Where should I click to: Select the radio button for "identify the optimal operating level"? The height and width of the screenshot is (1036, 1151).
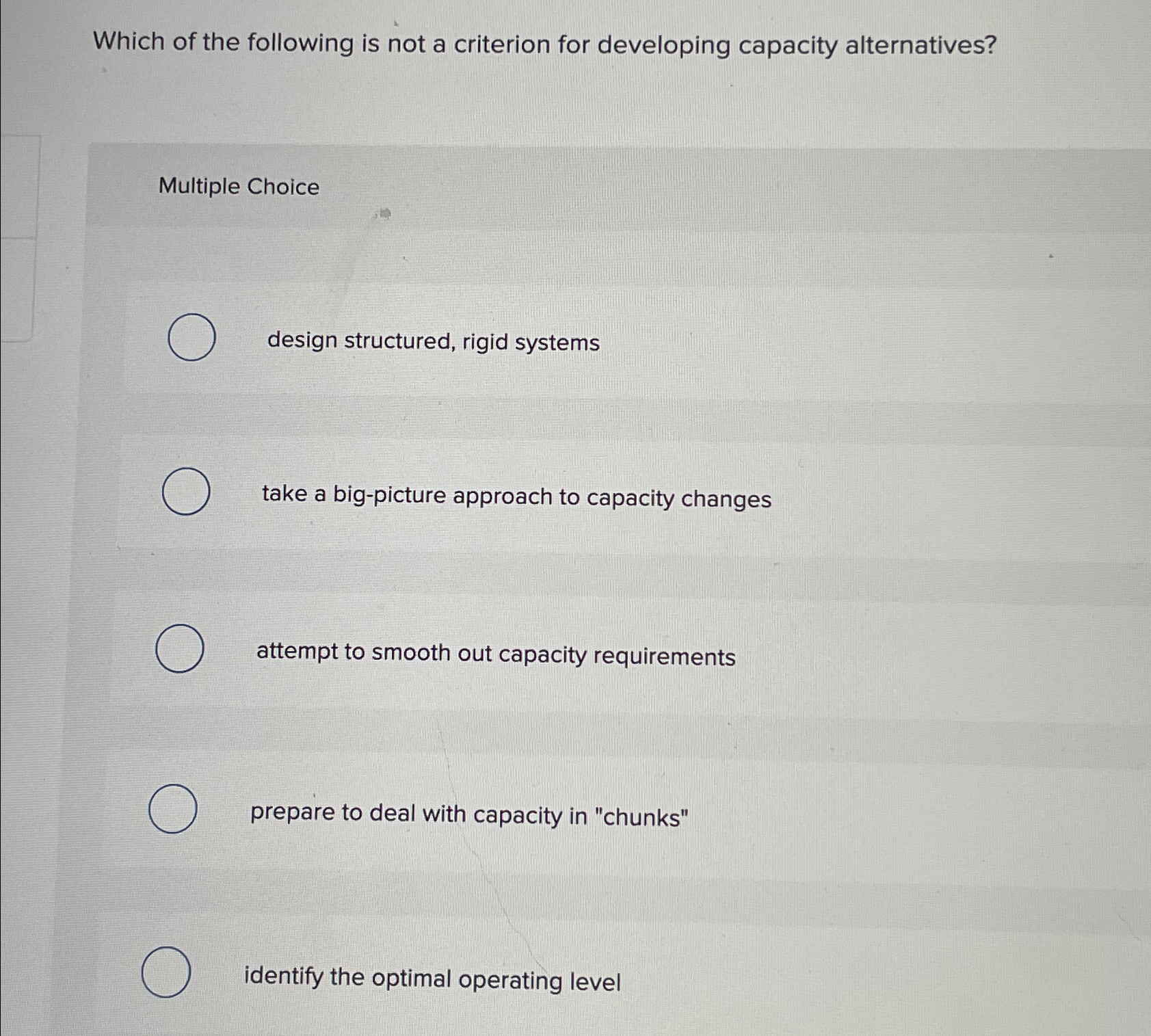(166, 972)
